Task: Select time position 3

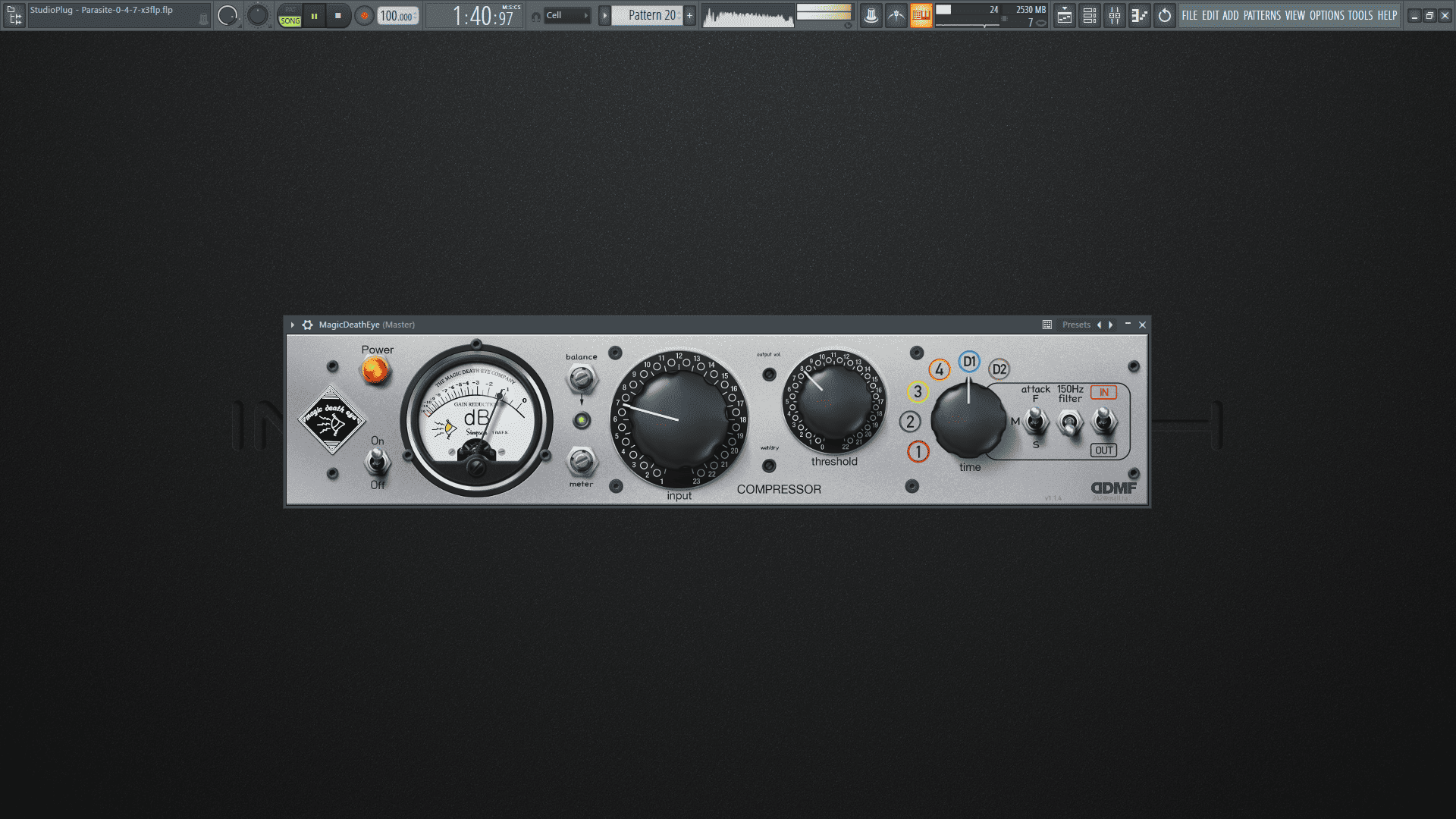Action: 918,392
